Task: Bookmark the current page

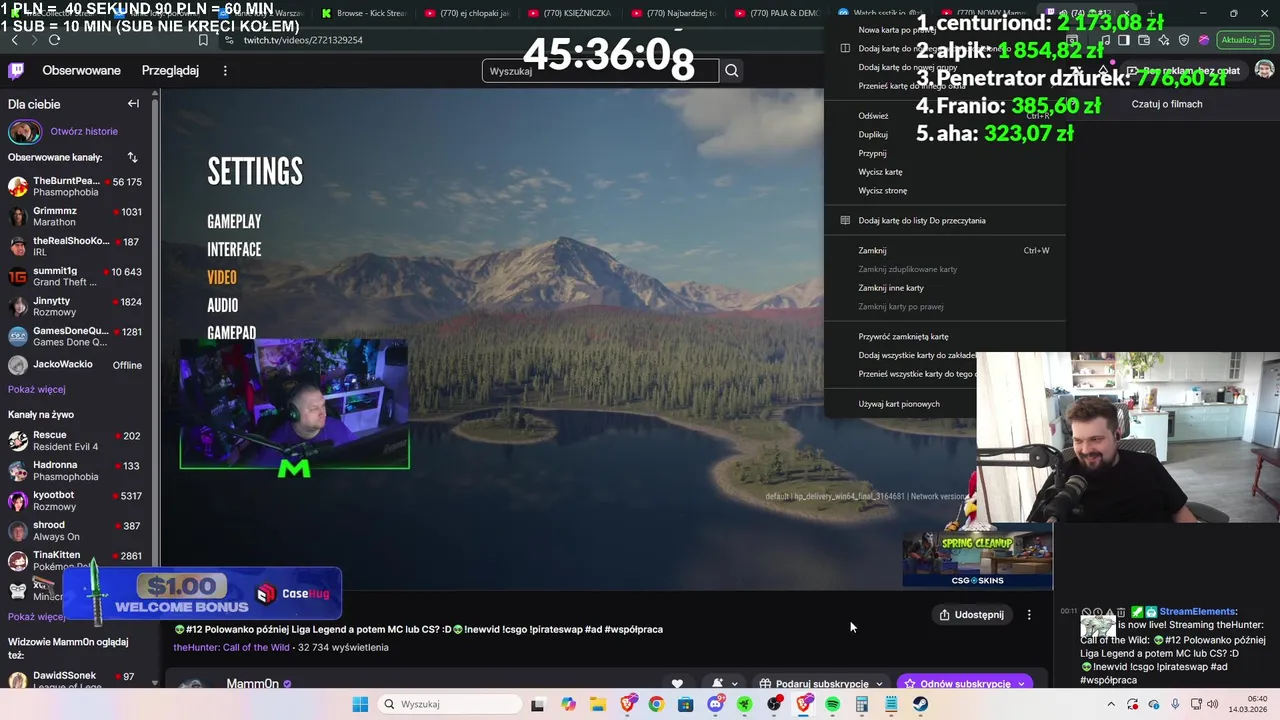Action: click(x=203, y=40)
